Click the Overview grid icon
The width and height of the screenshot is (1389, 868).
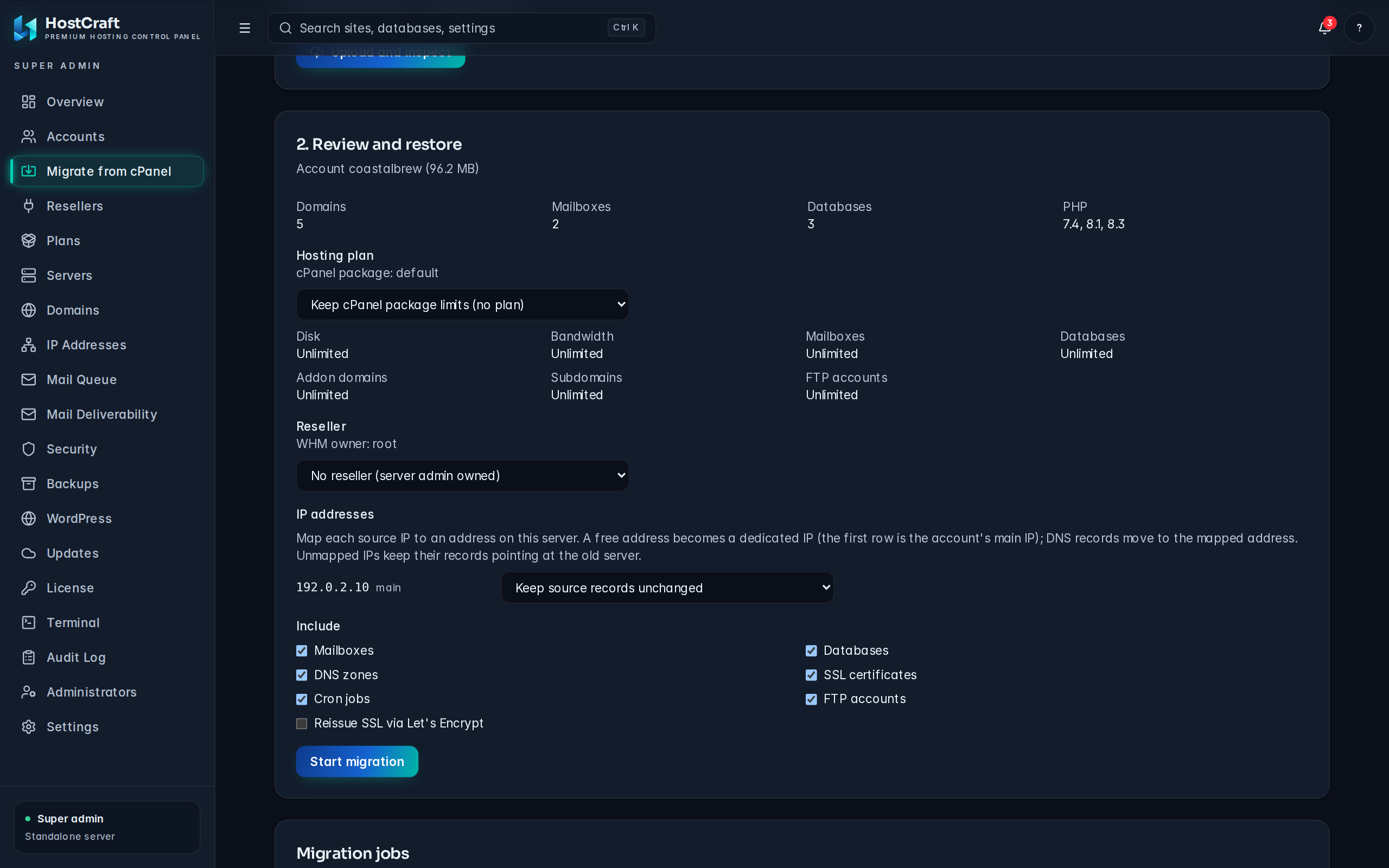click(29, 102)
